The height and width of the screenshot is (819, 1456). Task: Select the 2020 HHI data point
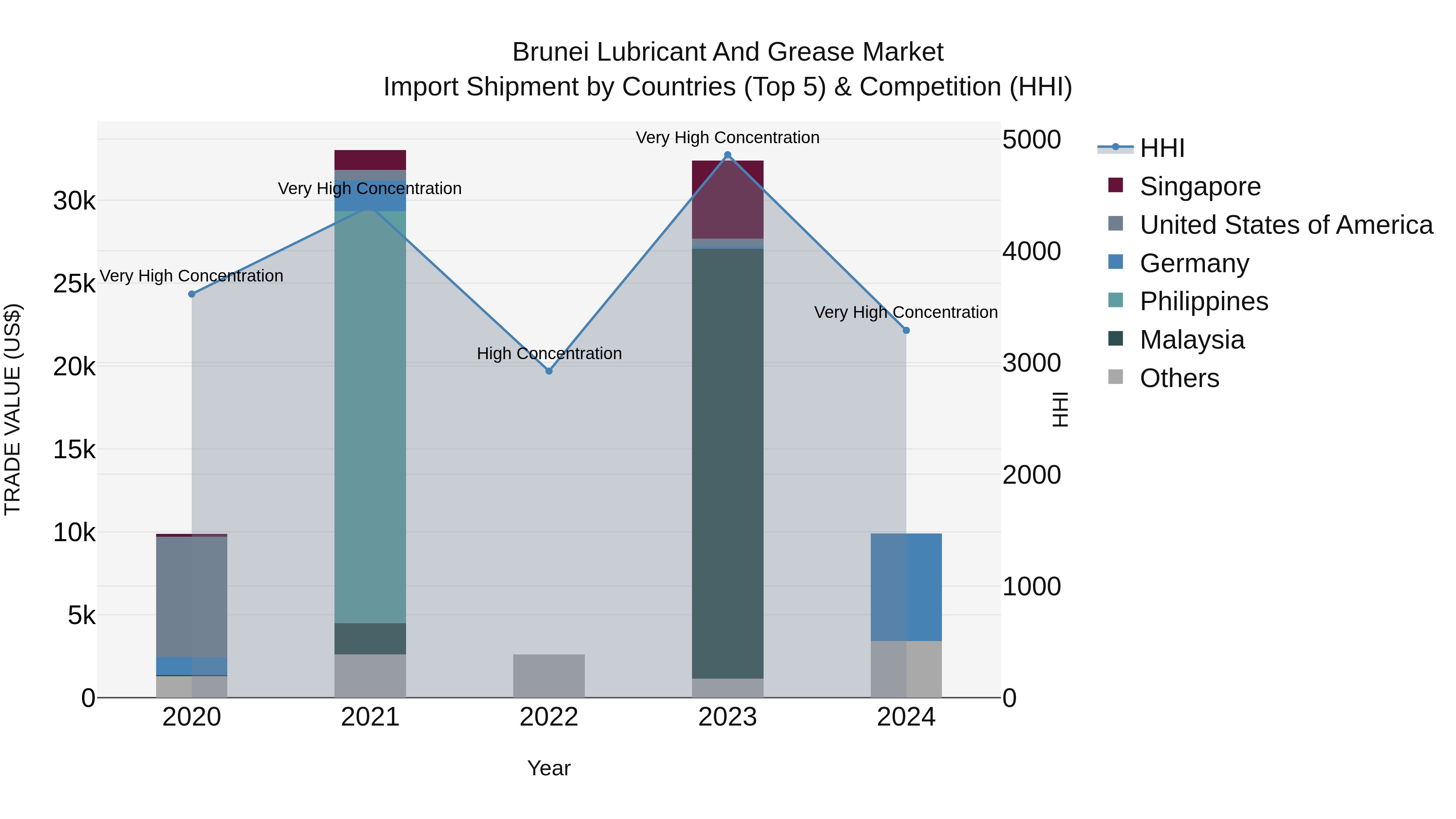192,294
